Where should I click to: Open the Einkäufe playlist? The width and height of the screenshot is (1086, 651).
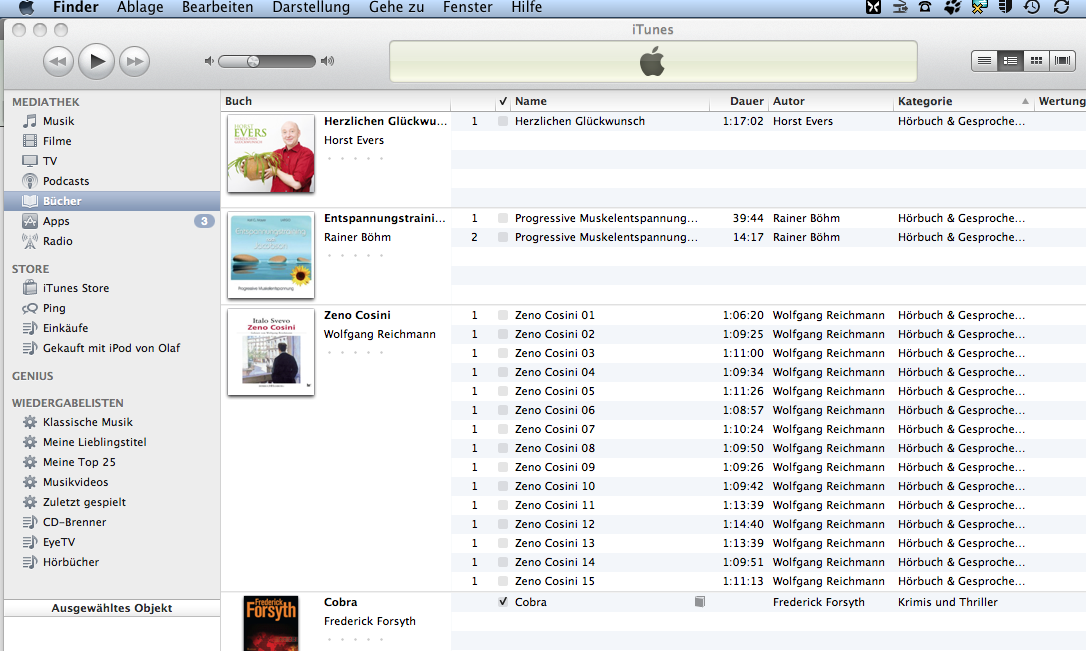pyautogui.click(x=65, y=328)
